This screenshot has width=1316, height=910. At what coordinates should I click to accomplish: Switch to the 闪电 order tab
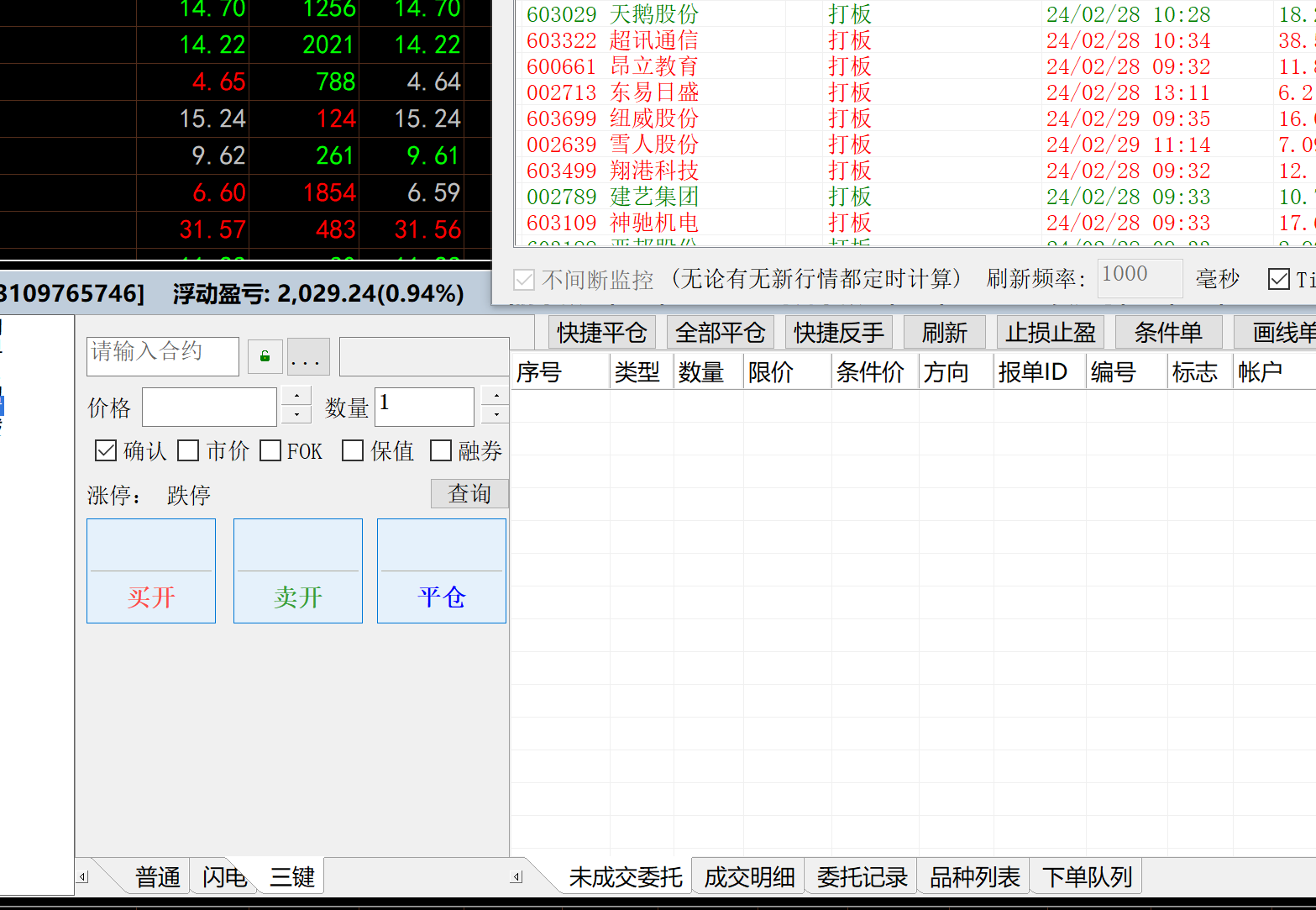click(224, 877)
